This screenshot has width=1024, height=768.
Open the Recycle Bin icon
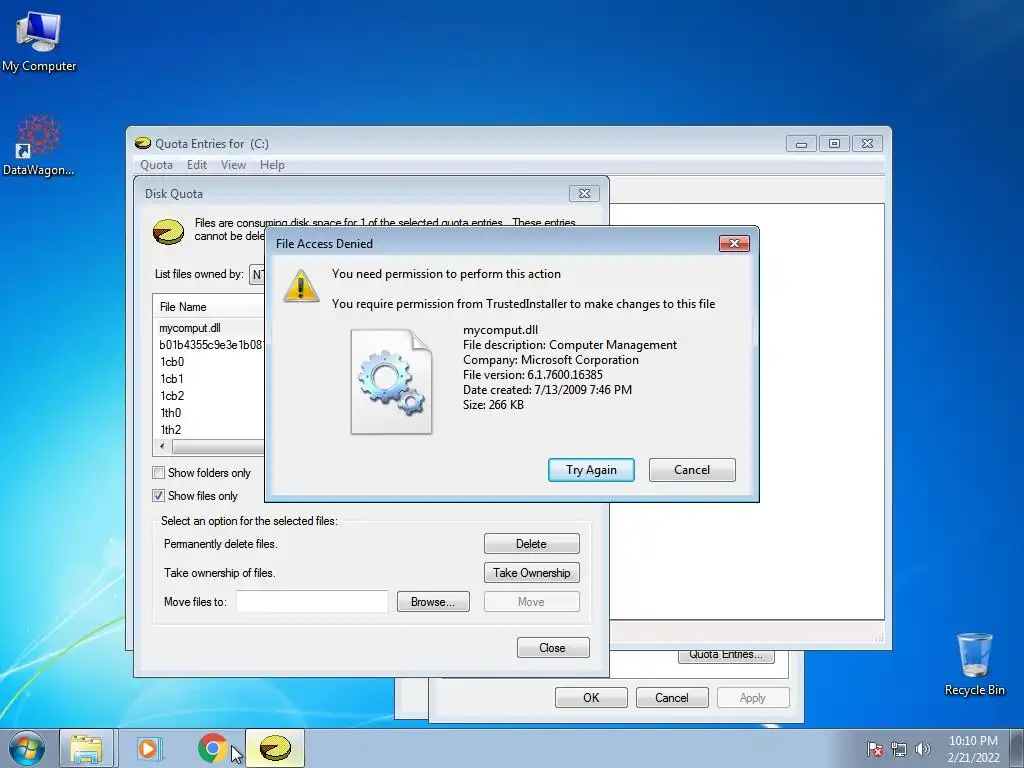coord(974,664)
